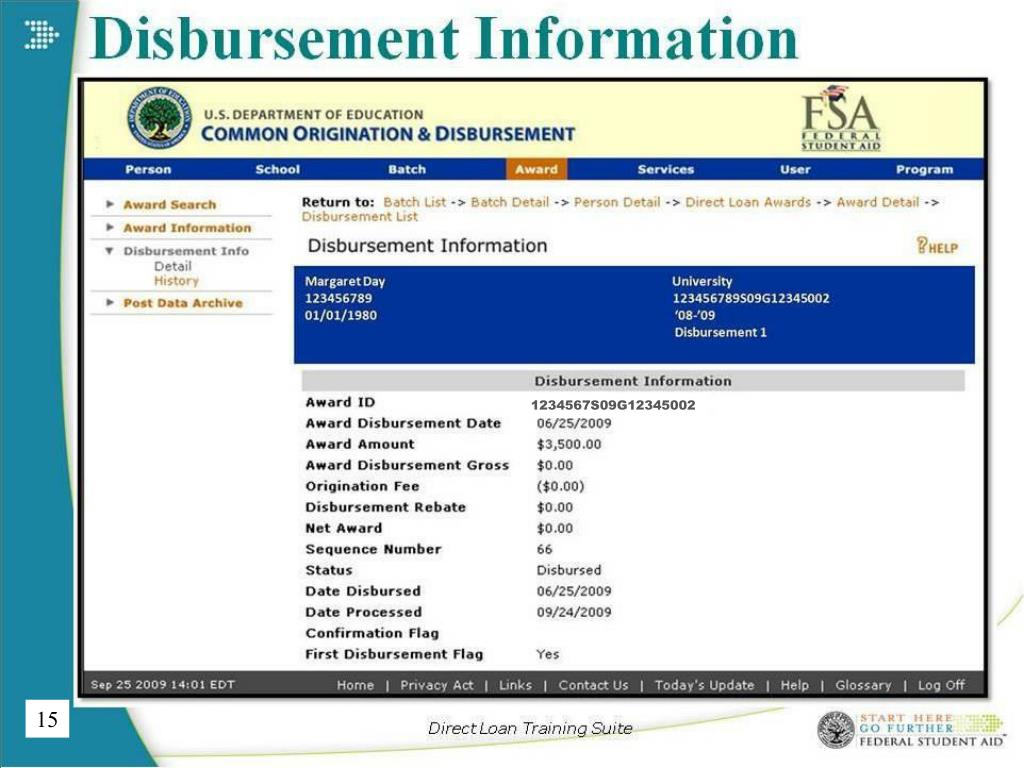The width and height of the screenshot is (1024, 768).
Task: Click Home in the footer
Action: coord(355,685)
